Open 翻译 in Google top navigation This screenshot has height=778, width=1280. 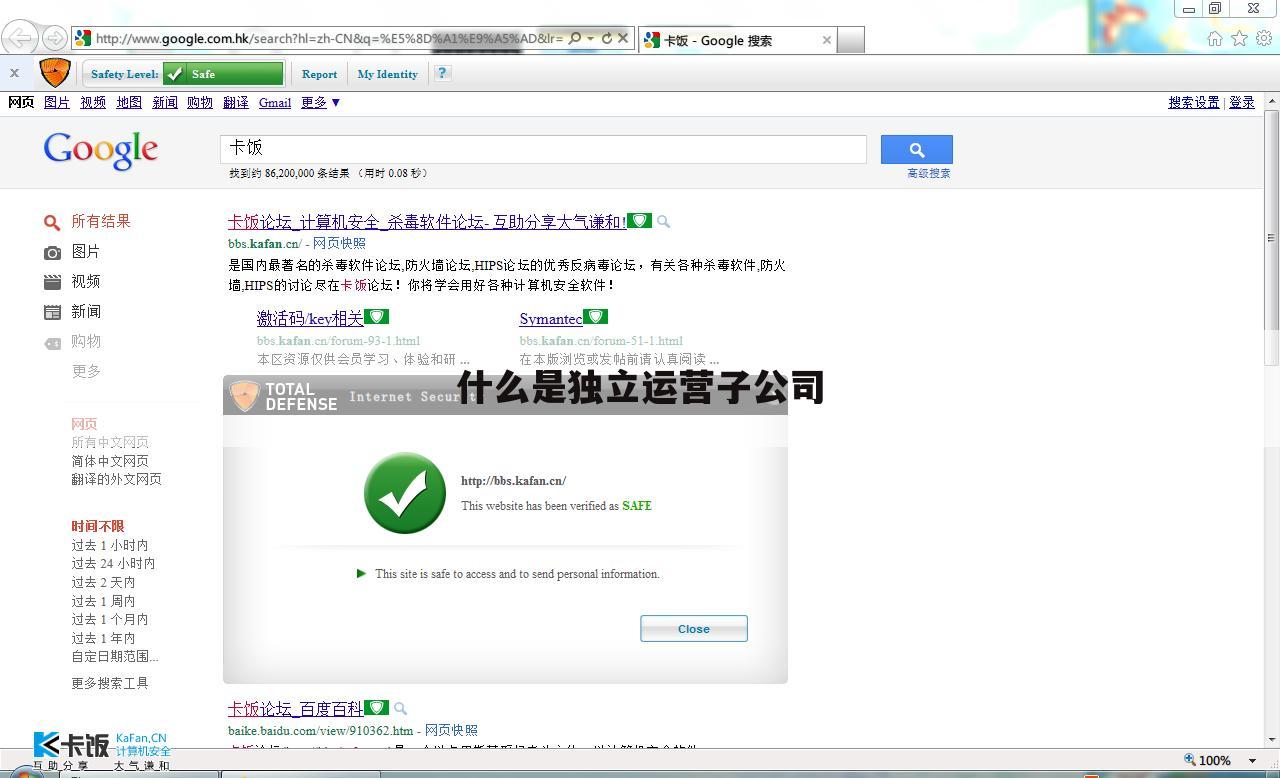click(236, 102)
